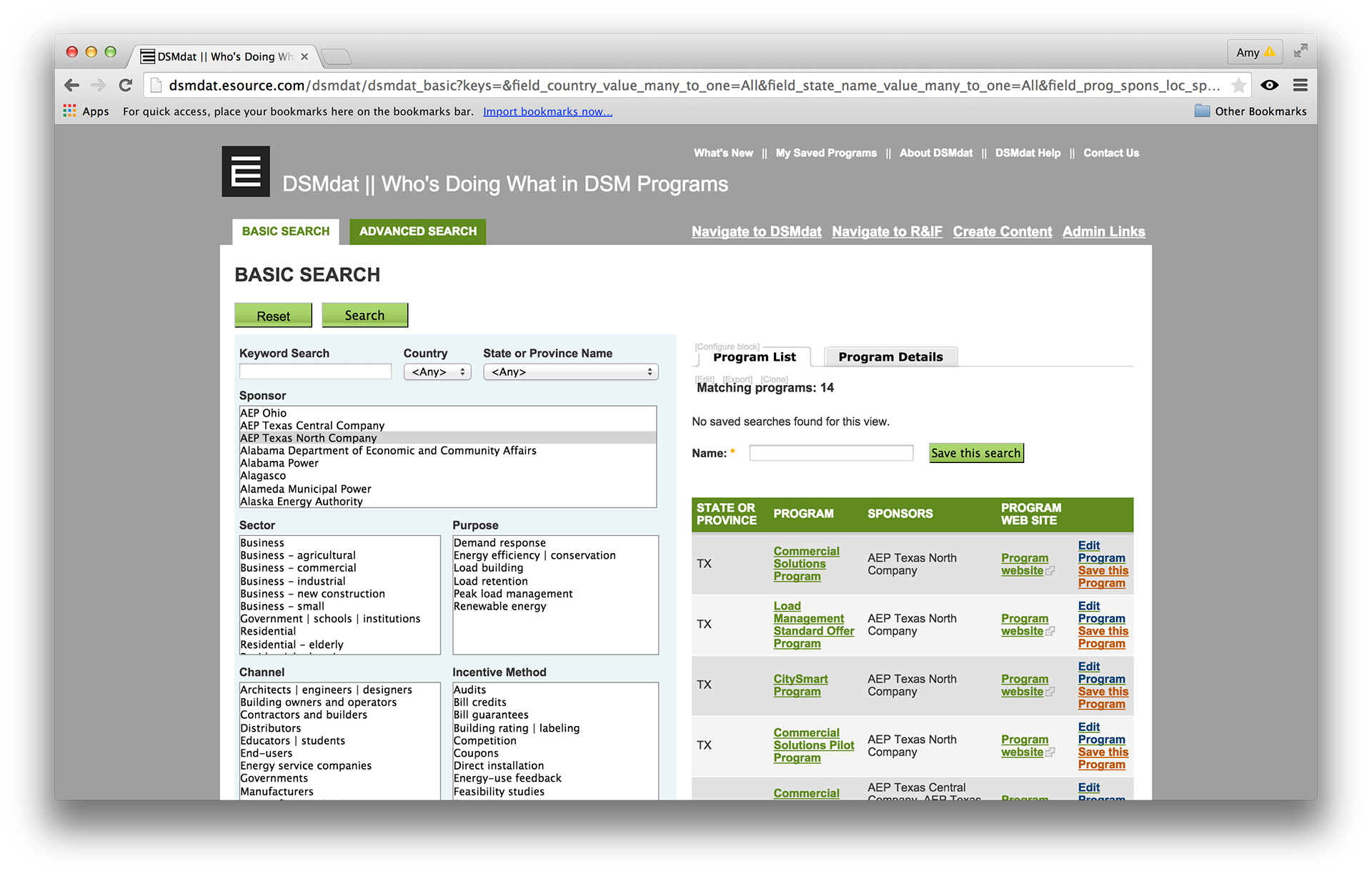Open CitySmart Program link
Screen dimensions: 1372x876
point(800,685)
